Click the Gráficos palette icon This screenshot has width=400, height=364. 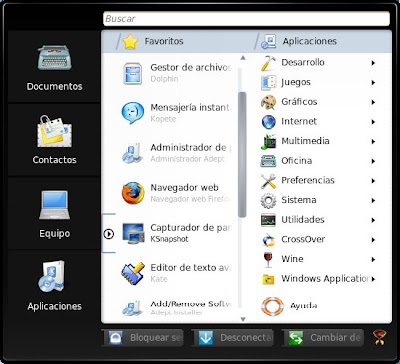pos(268,102)
